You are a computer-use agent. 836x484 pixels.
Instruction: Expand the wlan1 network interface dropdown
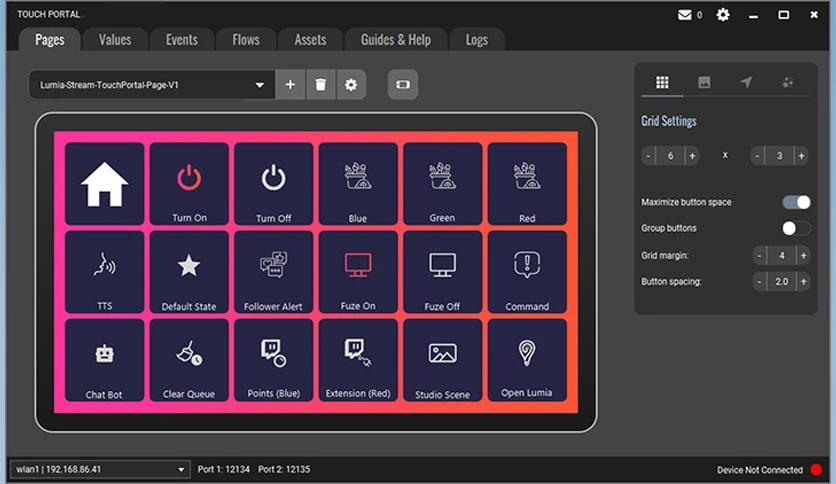pos(100,469)
